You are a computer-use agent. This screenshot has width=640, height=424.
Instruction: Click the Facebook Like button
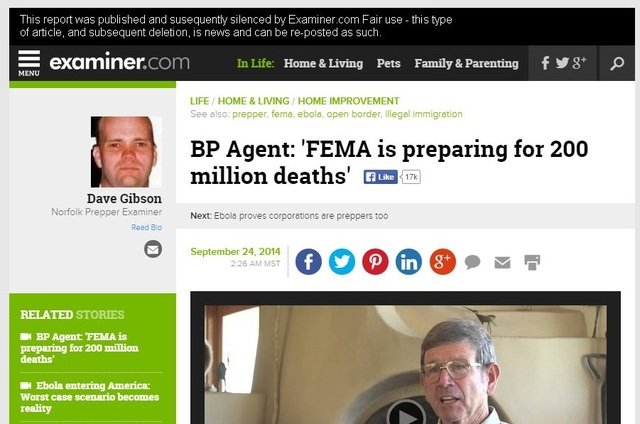(x=380, y=177)
